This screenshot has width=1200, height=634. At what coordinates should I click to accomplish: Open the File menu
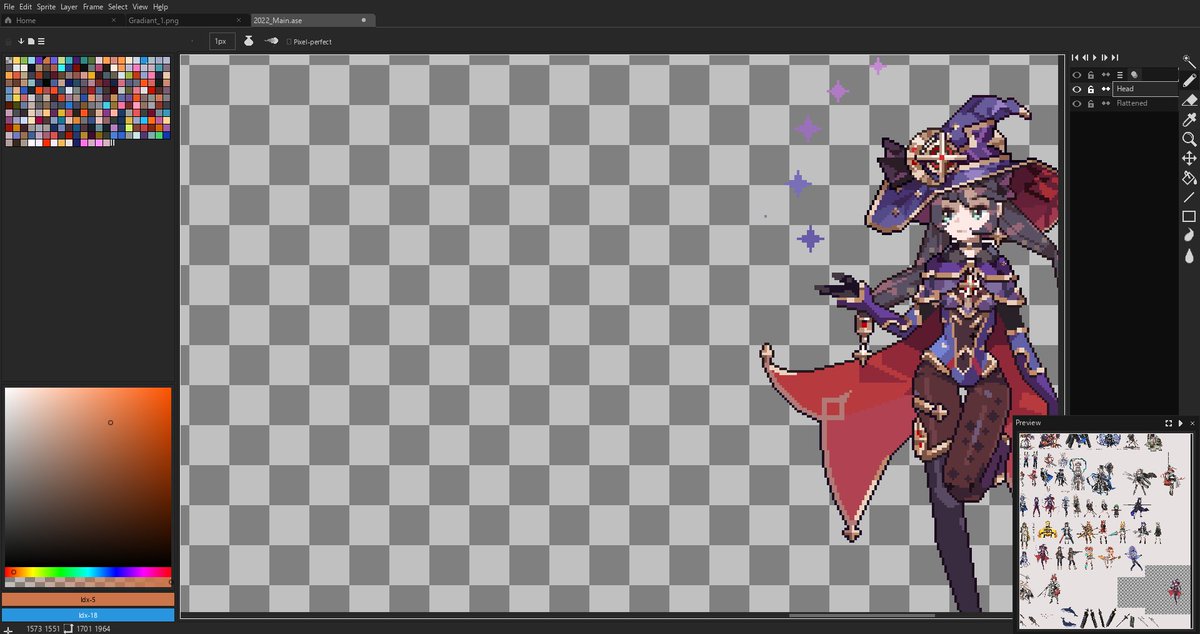(9, 6)
